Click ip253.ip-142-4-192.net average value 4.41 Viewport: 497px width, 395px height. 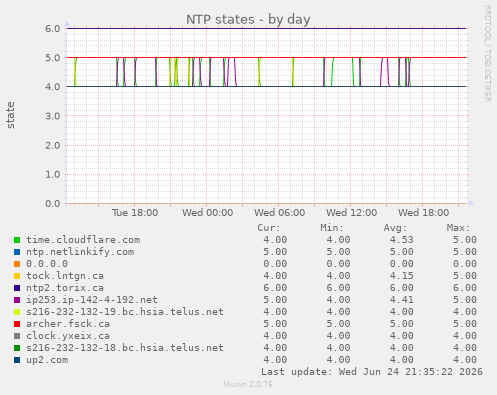tap(402, 300)
